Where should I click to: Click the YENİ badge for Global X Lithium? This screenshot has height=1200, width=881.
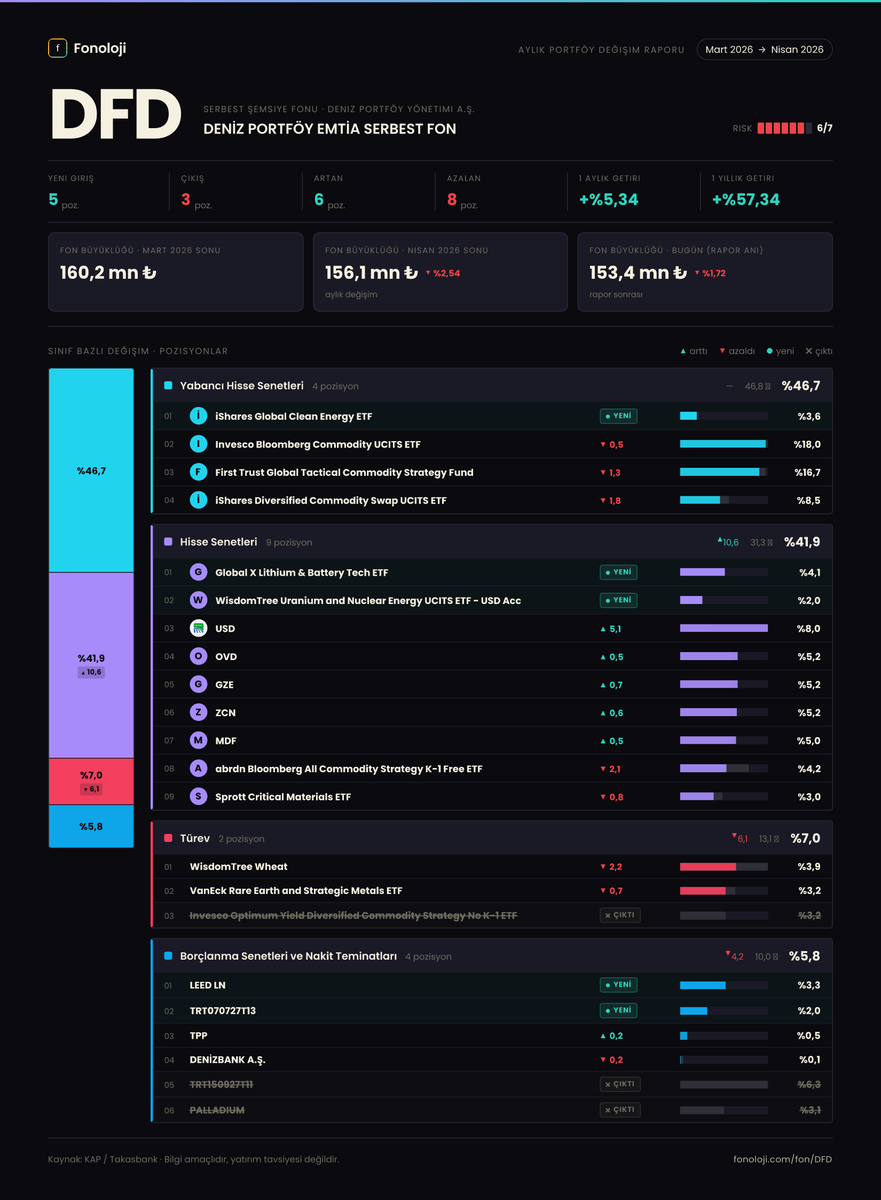(618, 572)
